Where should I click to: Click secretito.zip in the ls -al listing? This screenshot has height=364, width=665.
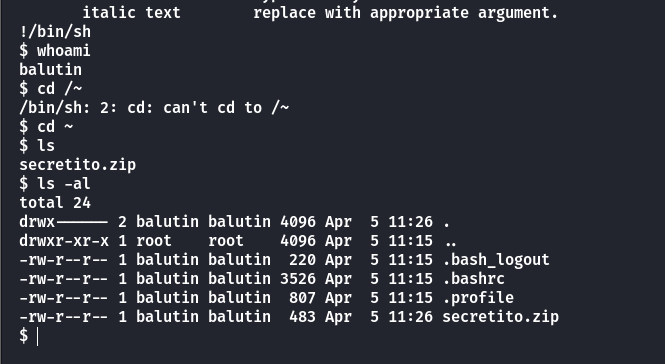[x=500, y=317]
